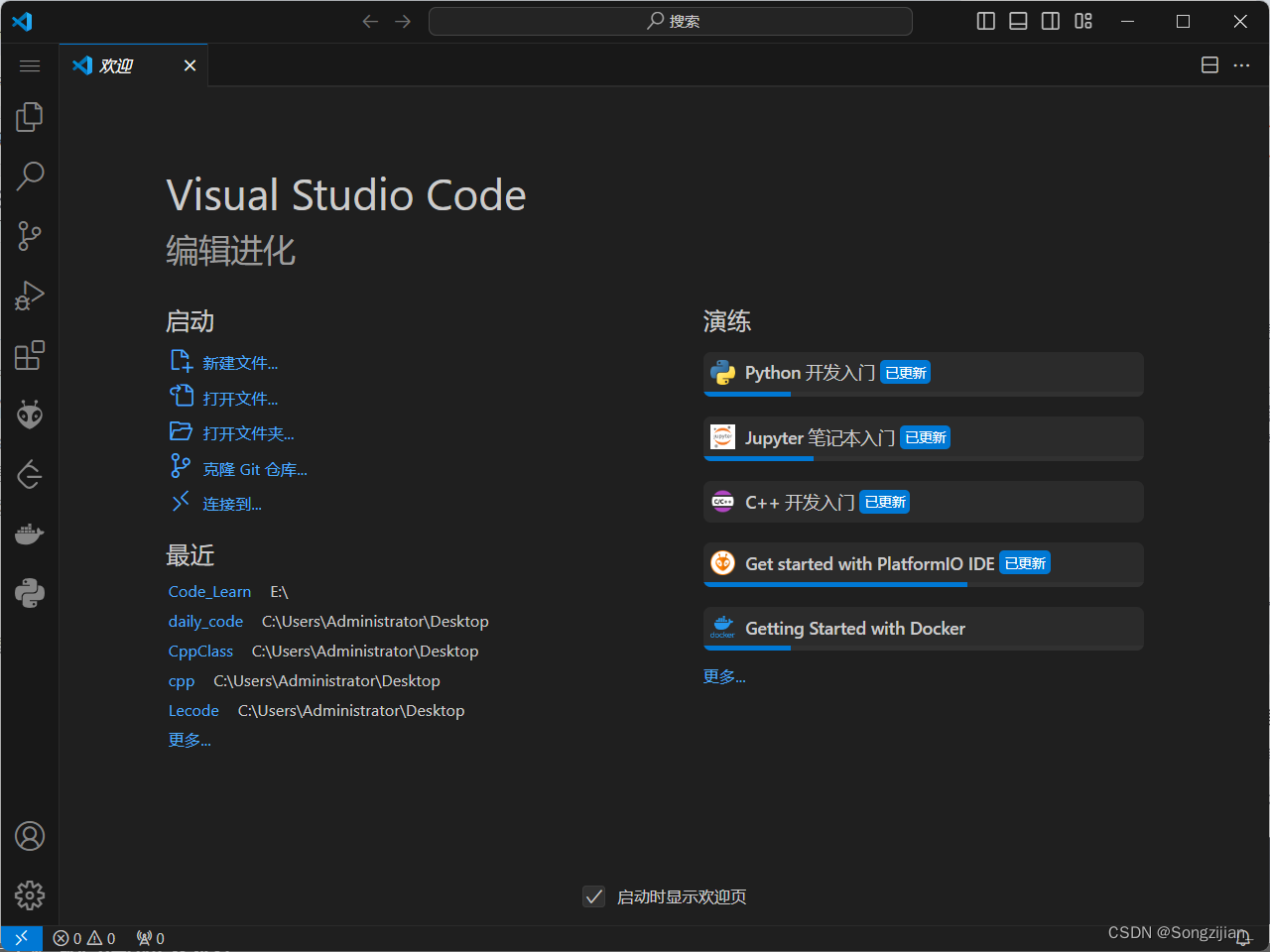The height and width of the screenshot is (952, 1270).
Task: Open the Search view in activity bar
Action: [x=30, y=177]
